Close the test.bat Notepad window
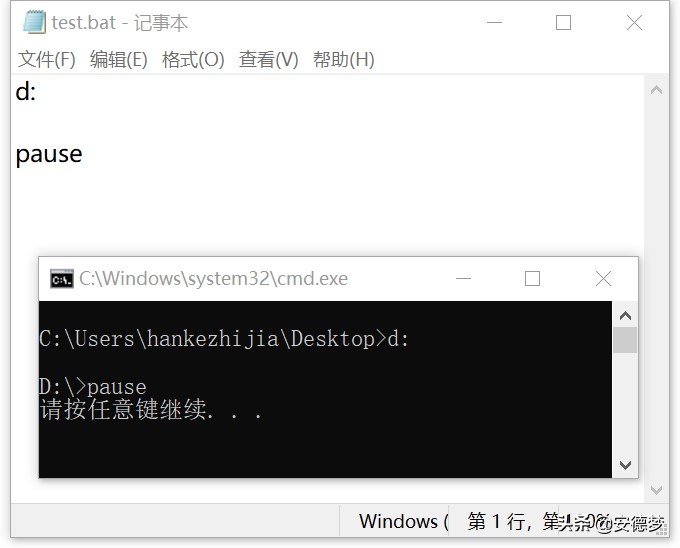The height and width of the screenshot is (548, 680). coord(634,22)
